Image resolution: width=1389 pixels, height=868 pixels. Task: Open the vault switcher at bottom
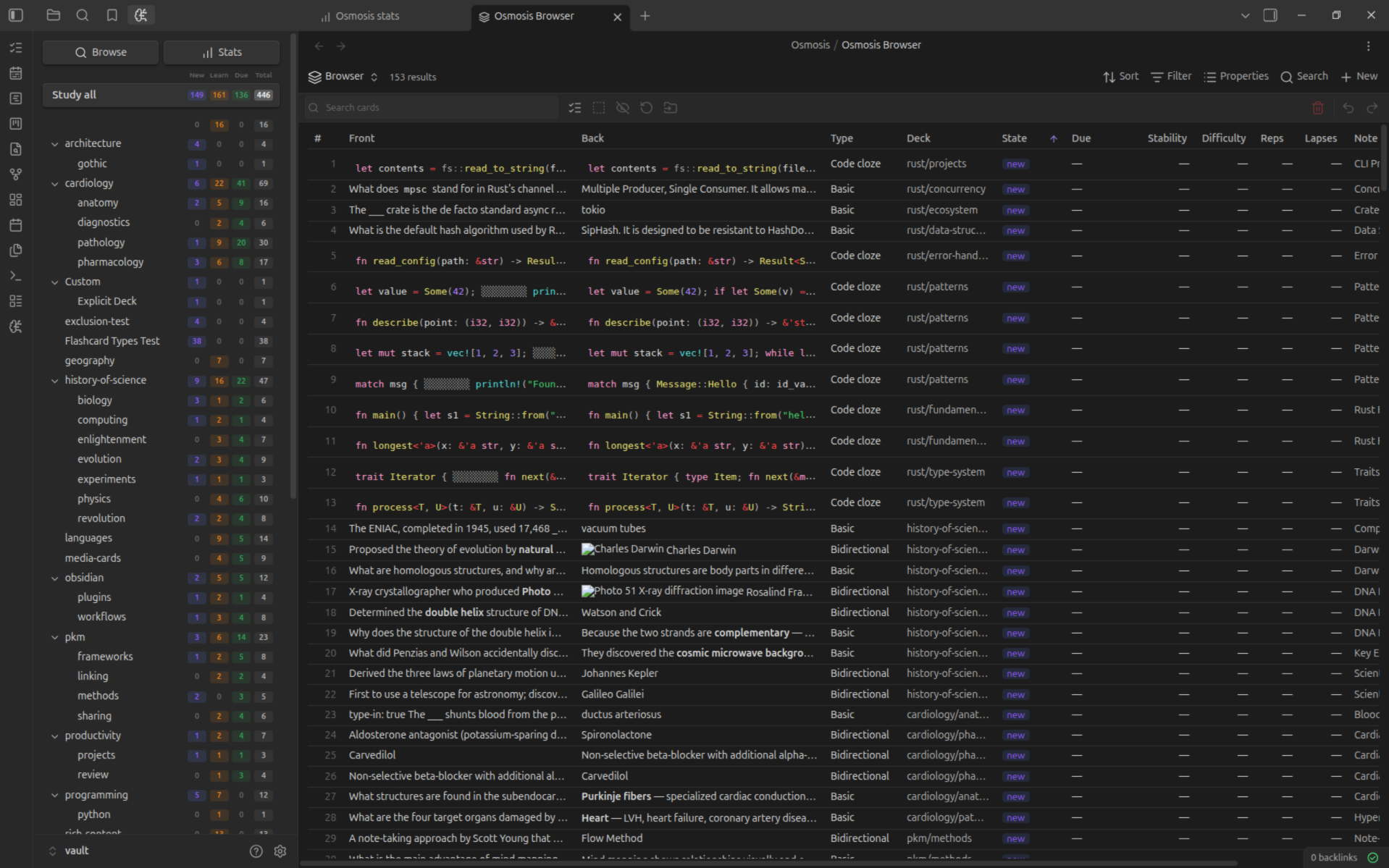70,851
